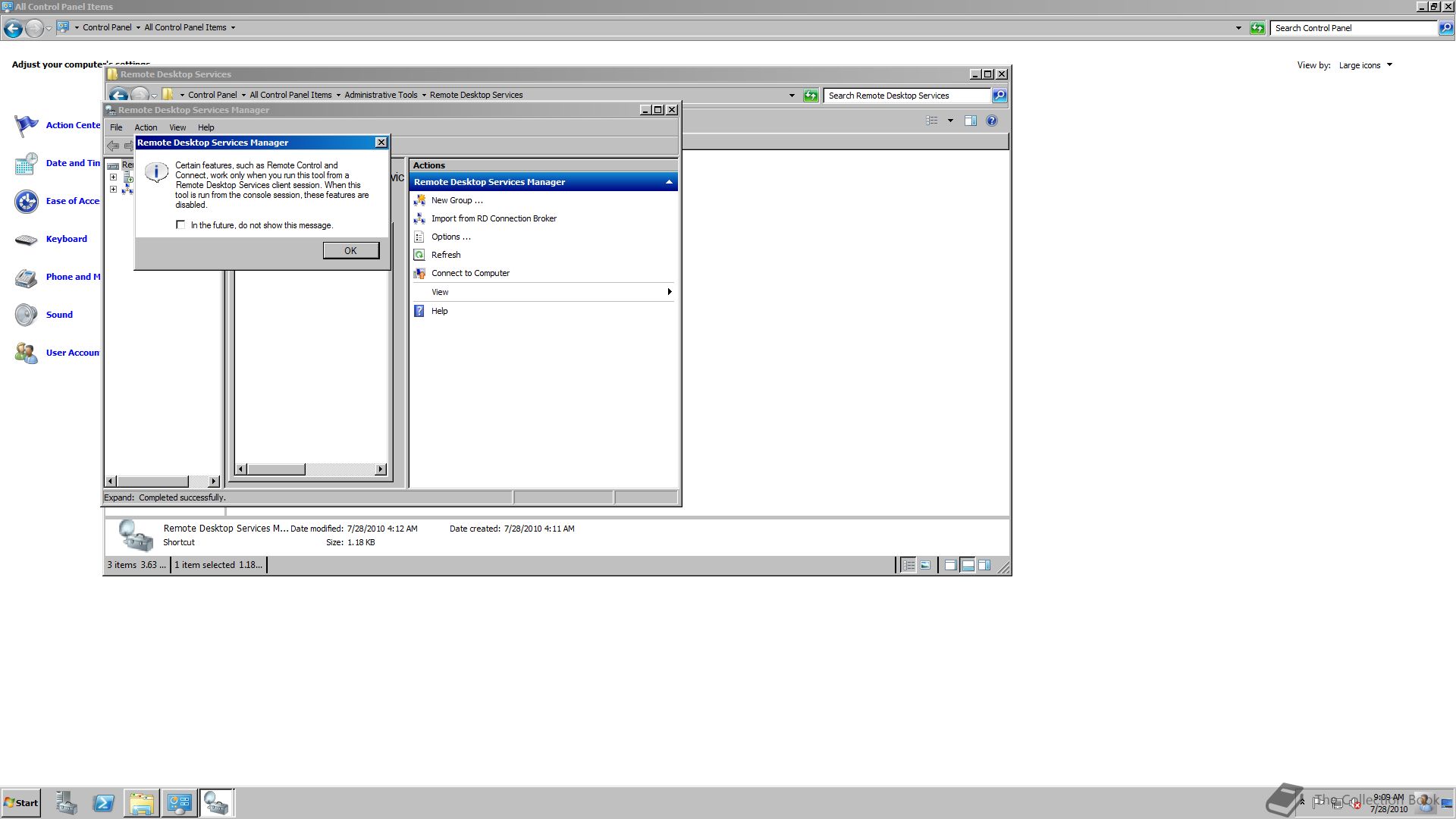Tick the do not show this message checkbox
The width and height of the screenshot is (1456, 819).
(180, 224)
